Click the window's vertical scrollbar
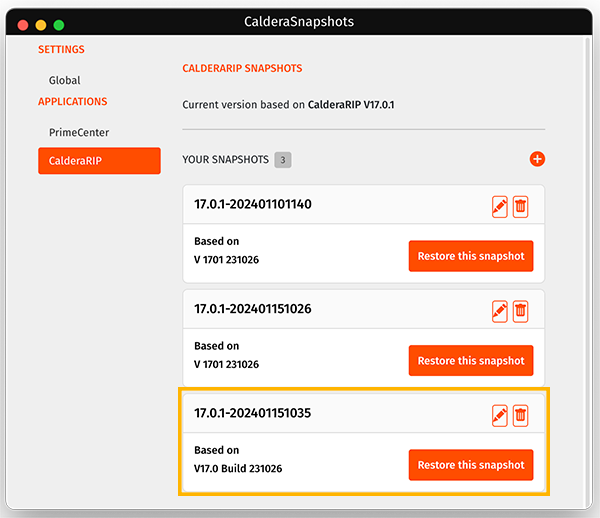Screen dimensions: 600x518 (588, 271)
